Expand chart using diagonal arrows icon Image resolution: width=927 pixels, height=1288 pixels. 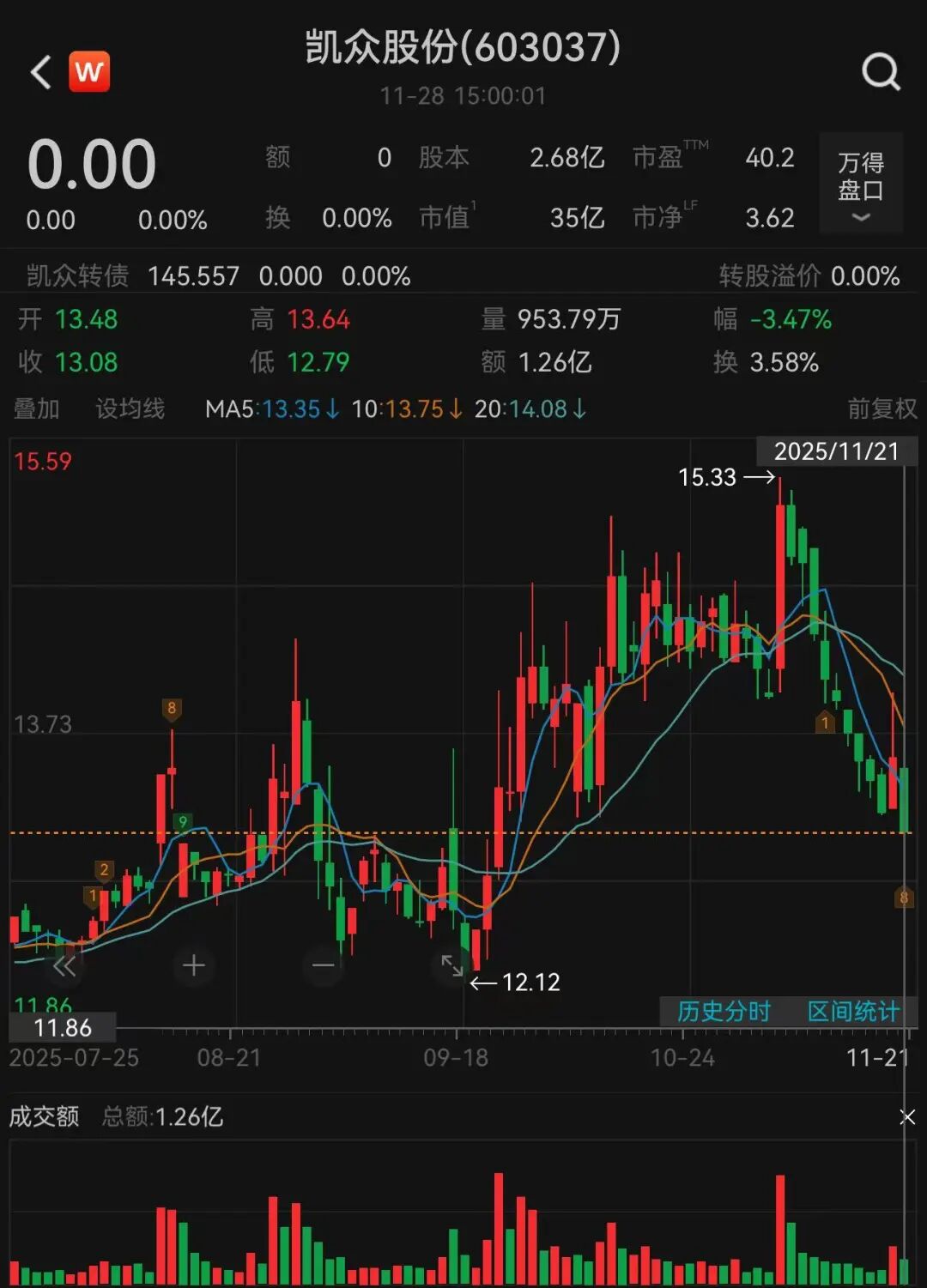452,965
